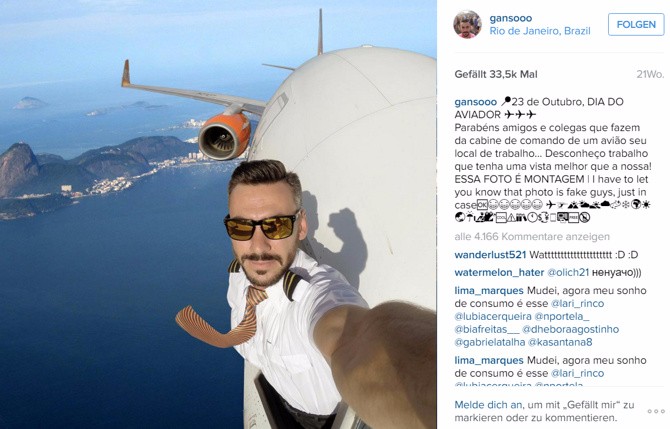The image size is (670, 429).
Task: Click the Gefällt 33,5k Mal likes count
Action: (x=496, y=74)
